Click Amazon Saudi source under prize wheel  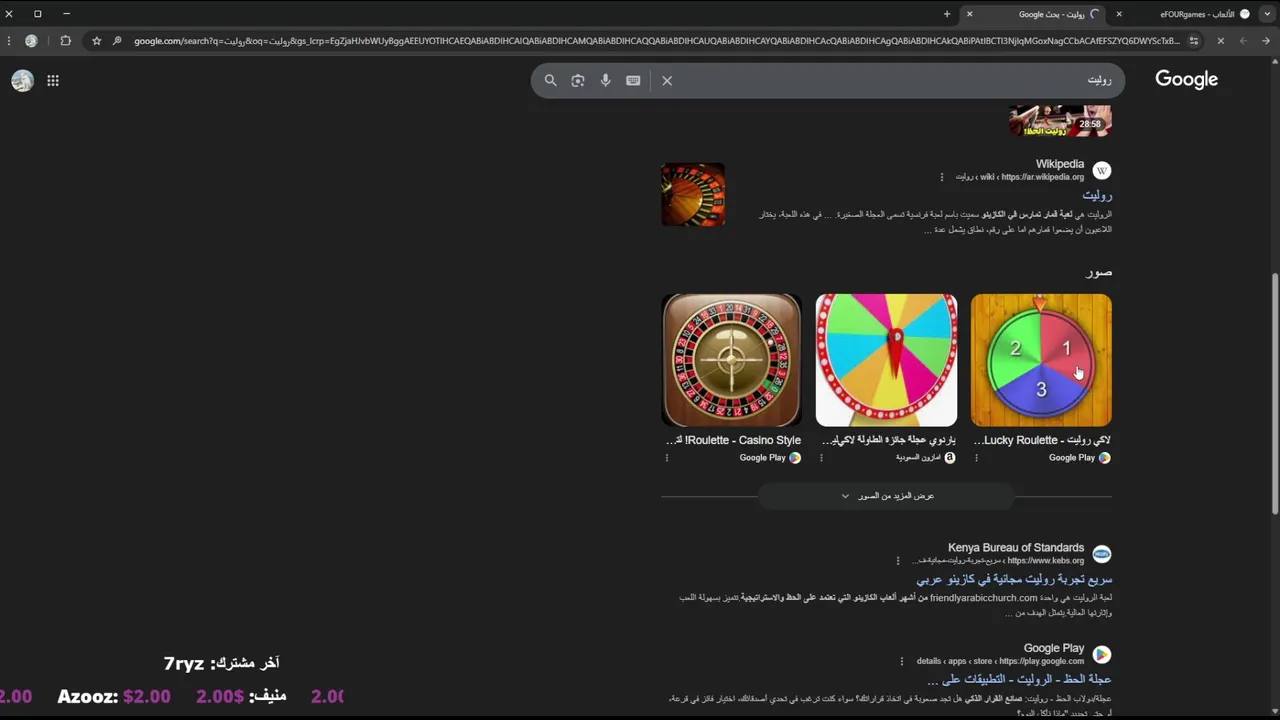click(925, 458)
